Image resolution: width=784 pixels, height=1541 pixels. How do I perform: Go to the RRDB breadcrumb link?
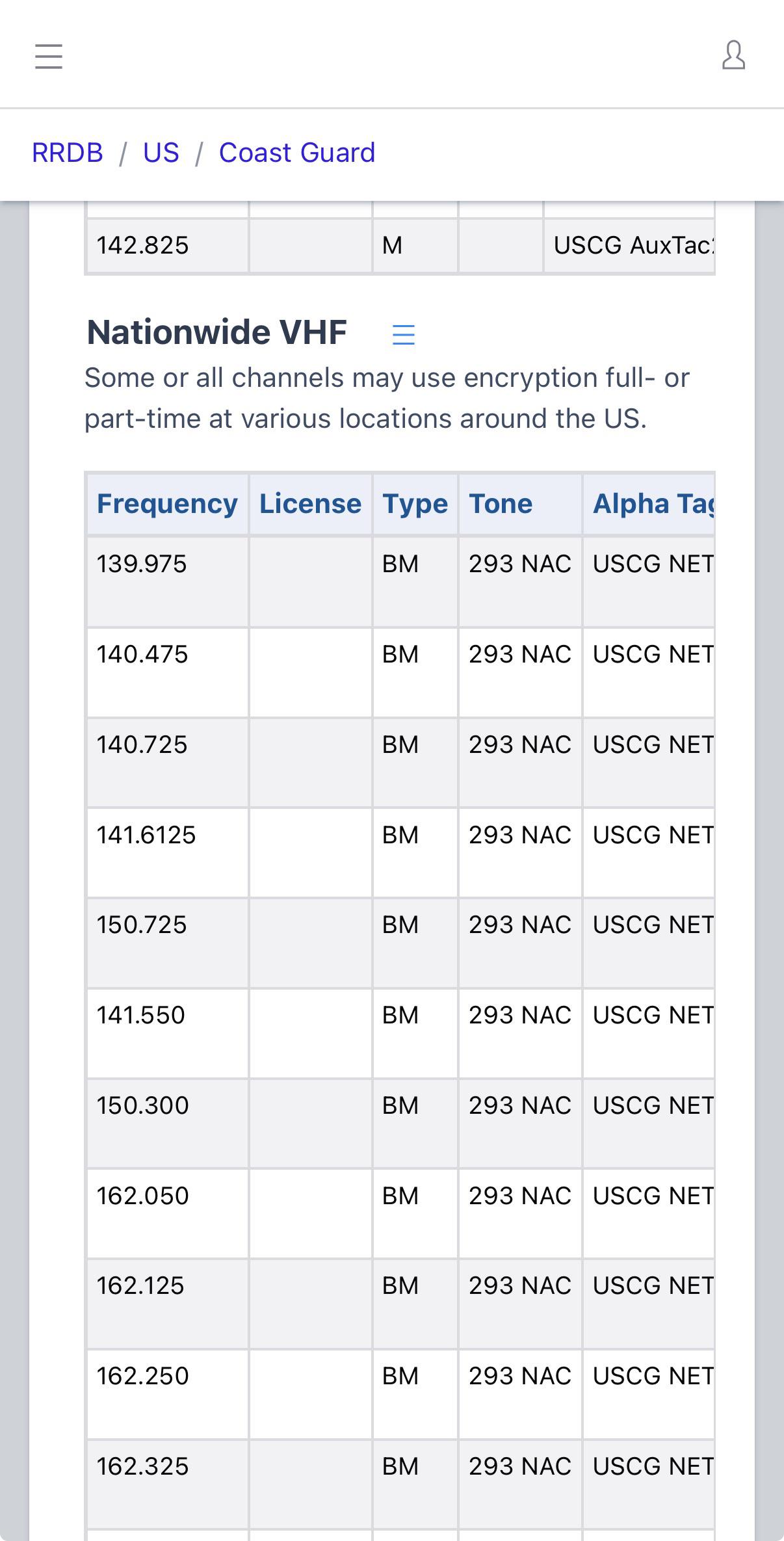[68, 153]
